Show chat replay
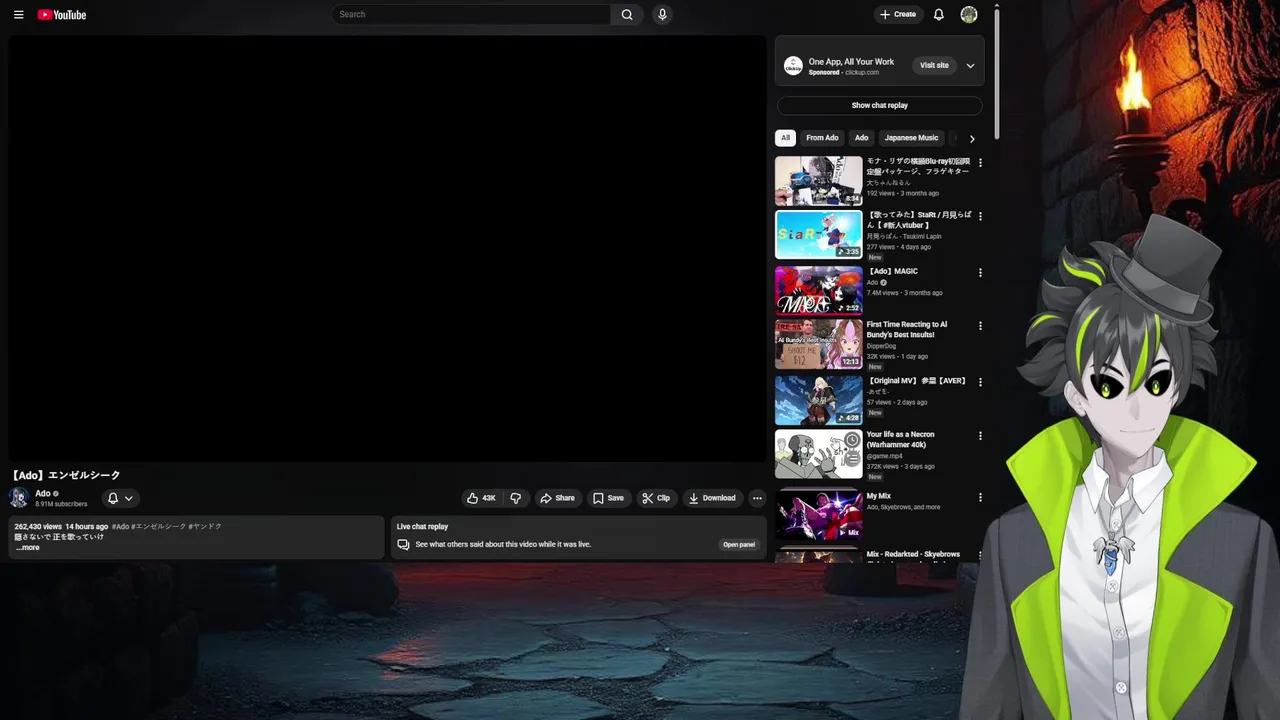This screenshot has width=1280, height=720. [x=880, y=105]
